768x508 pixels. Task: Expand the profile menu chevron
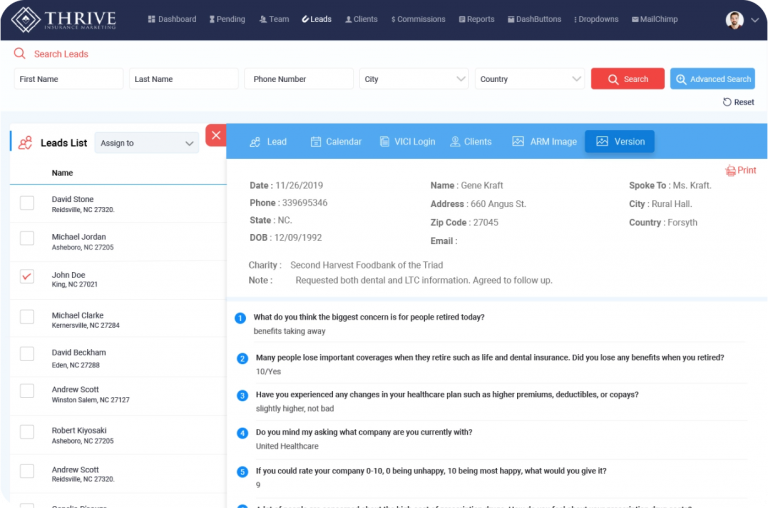(x=755, y=20)
